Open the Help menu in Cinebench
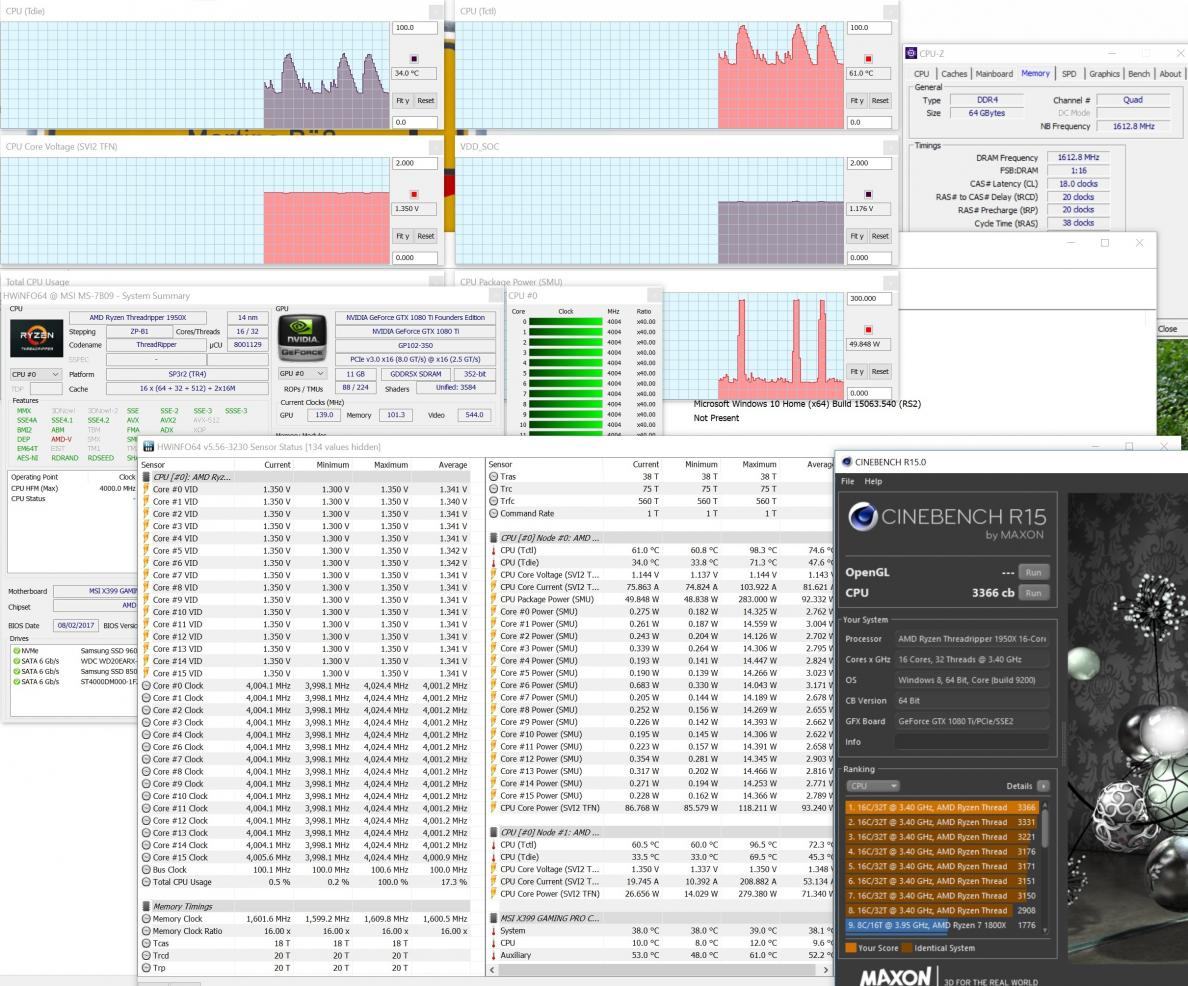 click(874, 481)
